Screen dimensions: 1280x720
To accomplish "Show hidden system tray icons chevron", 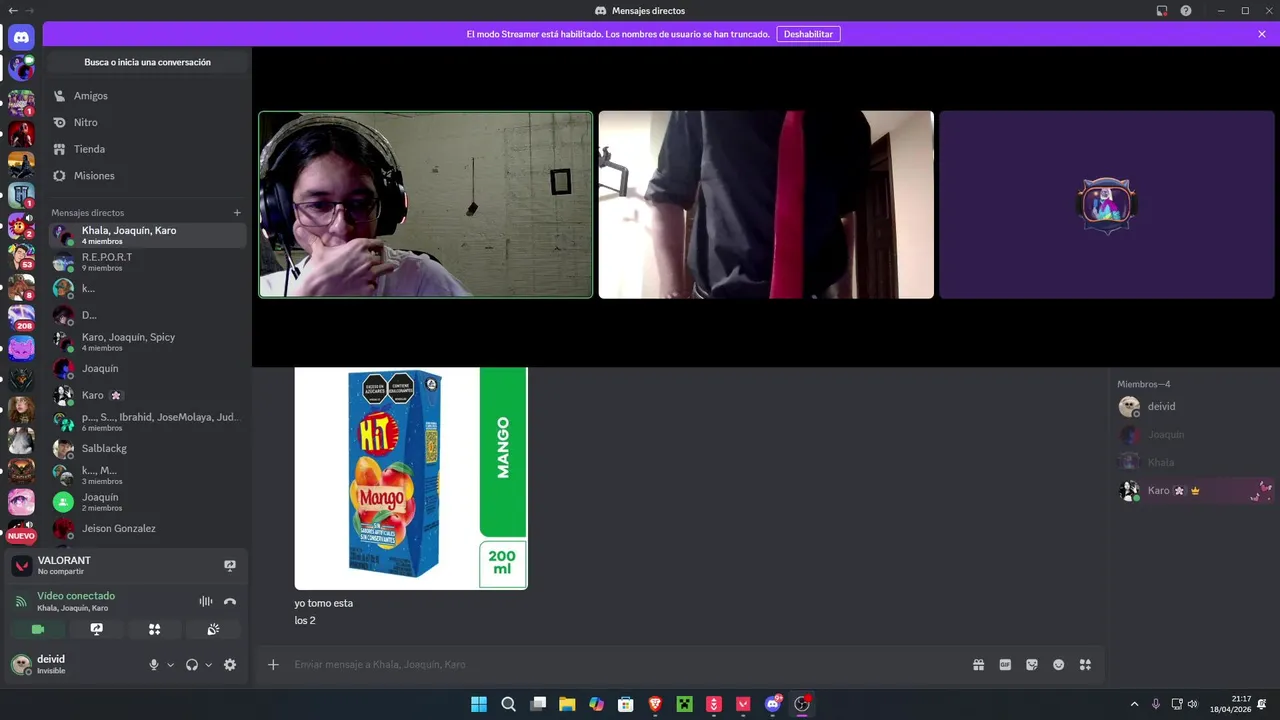I will (x=1134, y=705).
